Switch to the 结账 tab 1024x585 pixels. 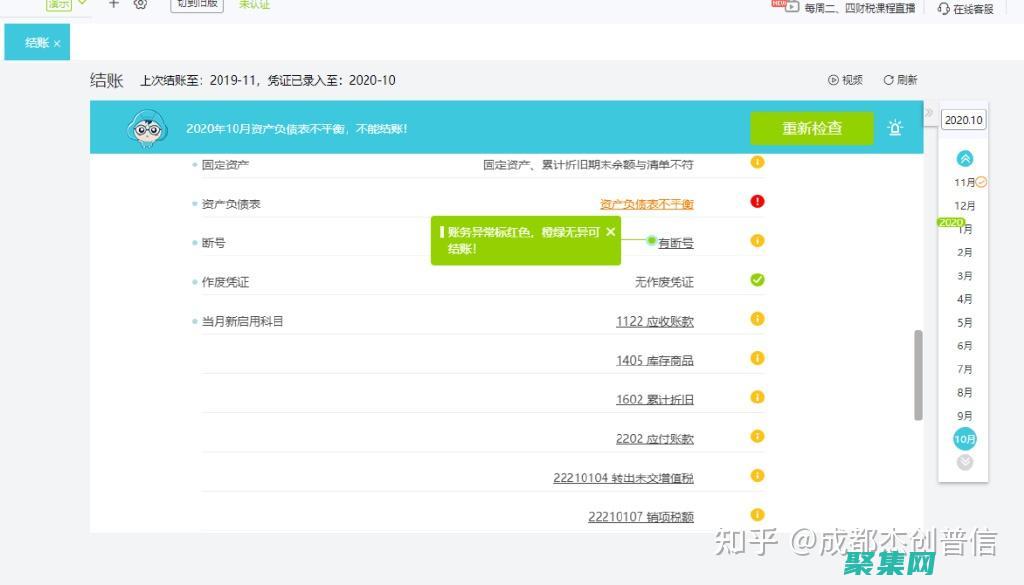pos(32,43)
